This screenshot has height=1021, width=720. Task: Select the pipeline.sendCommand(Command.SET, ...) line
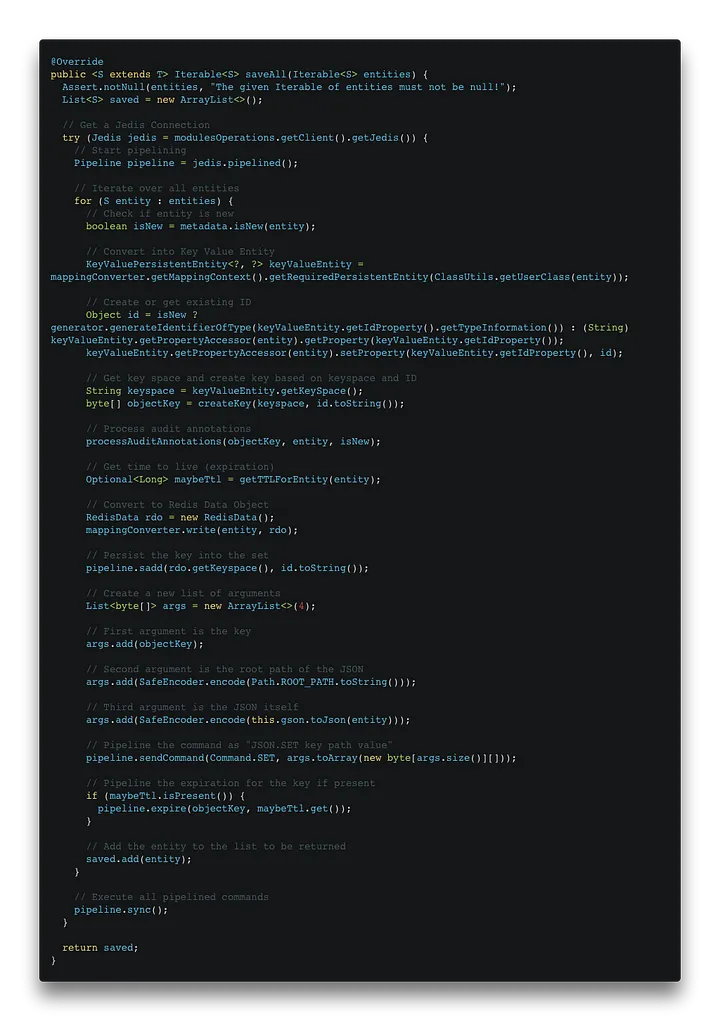pos(301,758)
